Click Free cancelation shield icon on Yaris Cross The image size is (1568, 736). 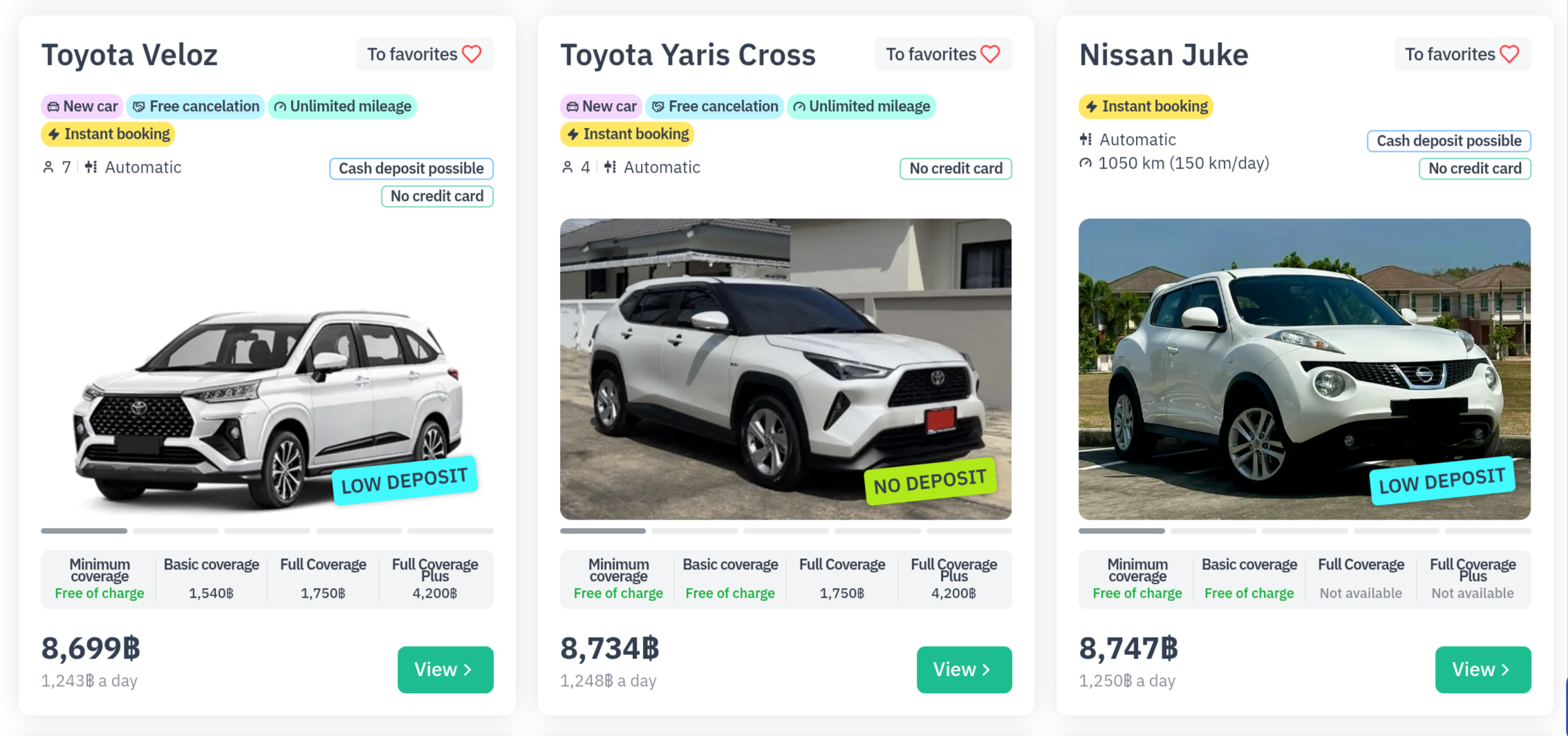(x=657, y=106)
